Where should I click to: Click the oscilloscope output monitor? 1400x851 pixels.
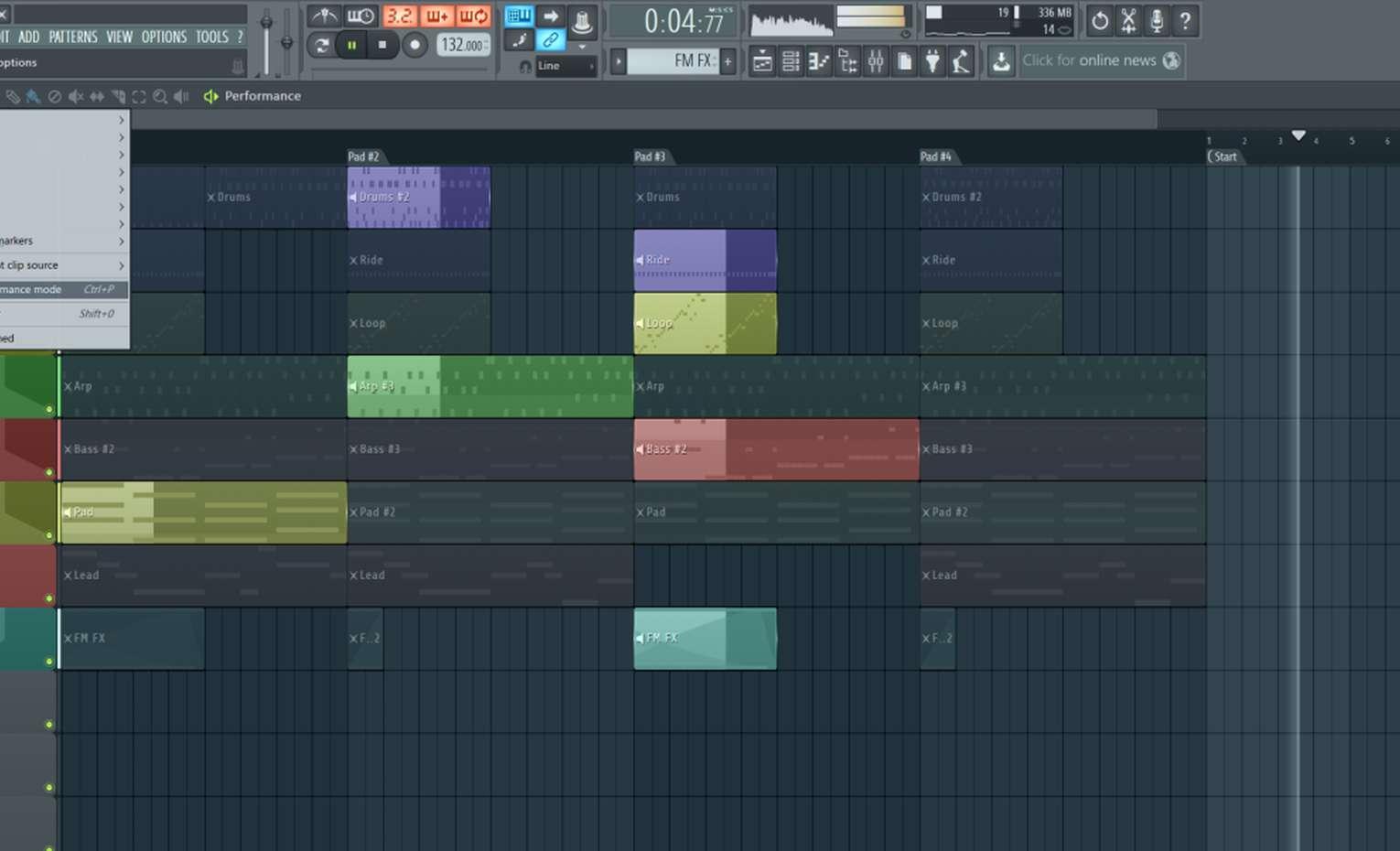[791, 22]
